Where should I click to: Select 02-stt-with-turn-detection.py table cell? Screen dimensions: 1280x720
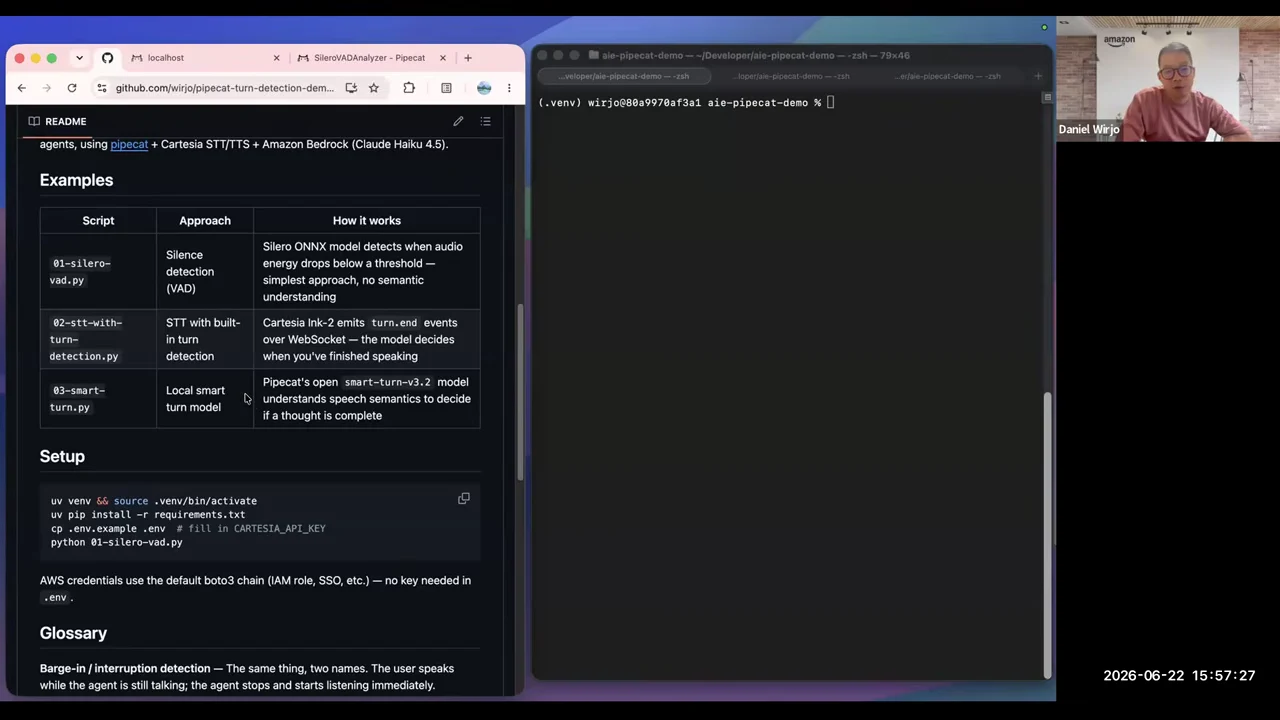[x=98, y=339]
